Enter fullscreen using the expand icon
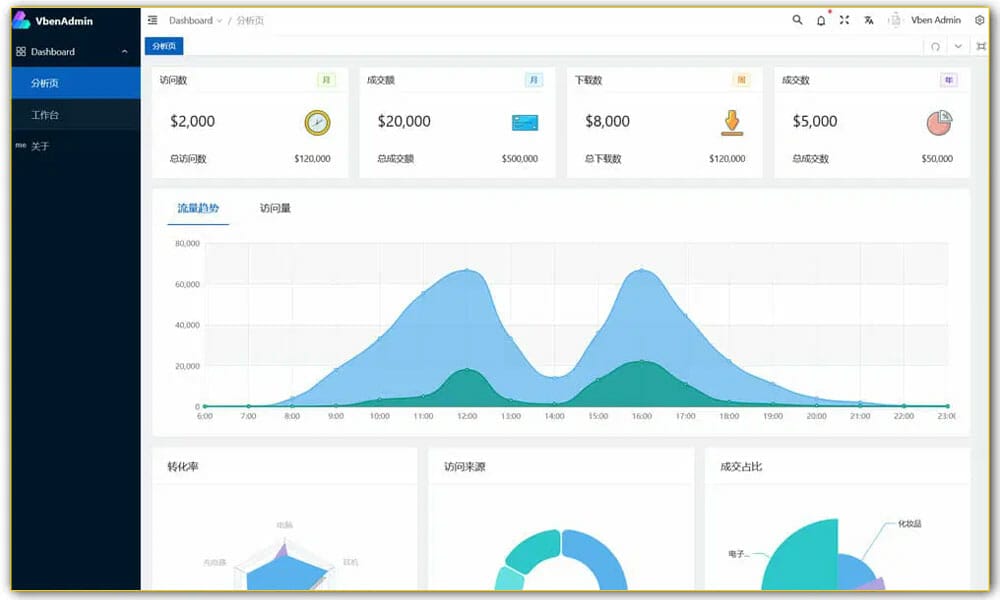 click(x=844, y=19)
